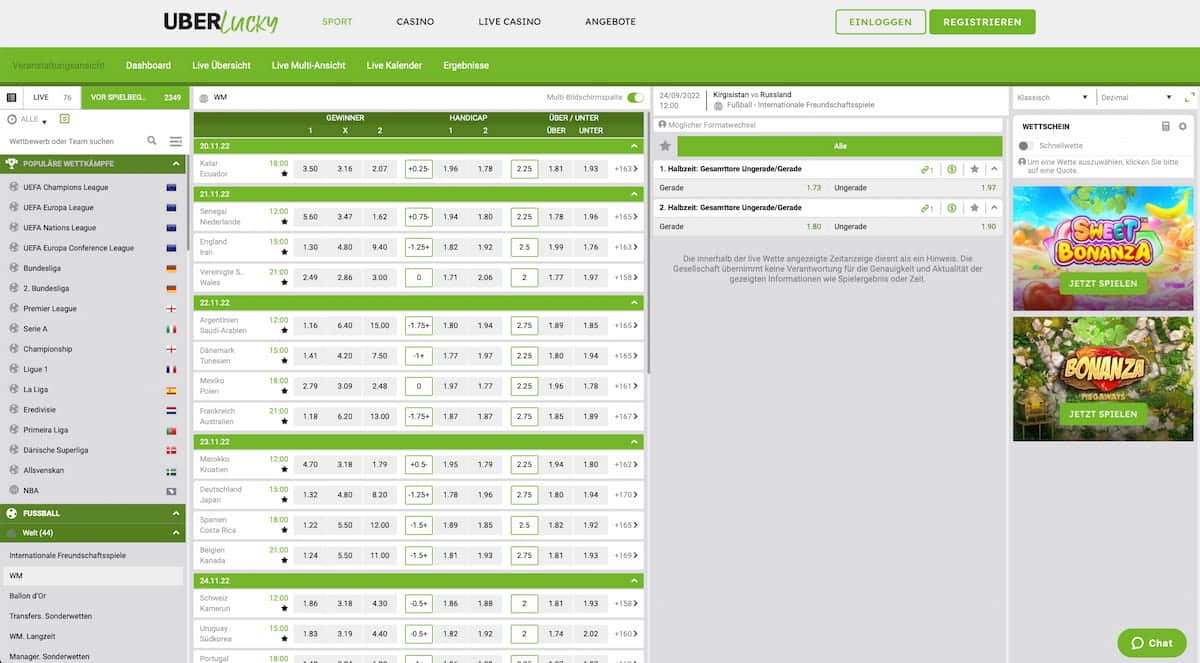Image resolution: width=1200 pixels, height=663 pixels.
Task: Click the competition or team search field
Action: coord(75,141)
